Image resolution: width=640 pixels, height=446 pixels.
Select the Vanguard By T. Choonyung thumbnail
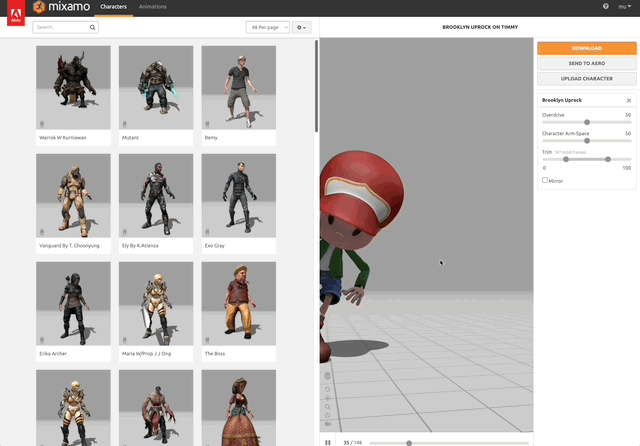(73, 196)
